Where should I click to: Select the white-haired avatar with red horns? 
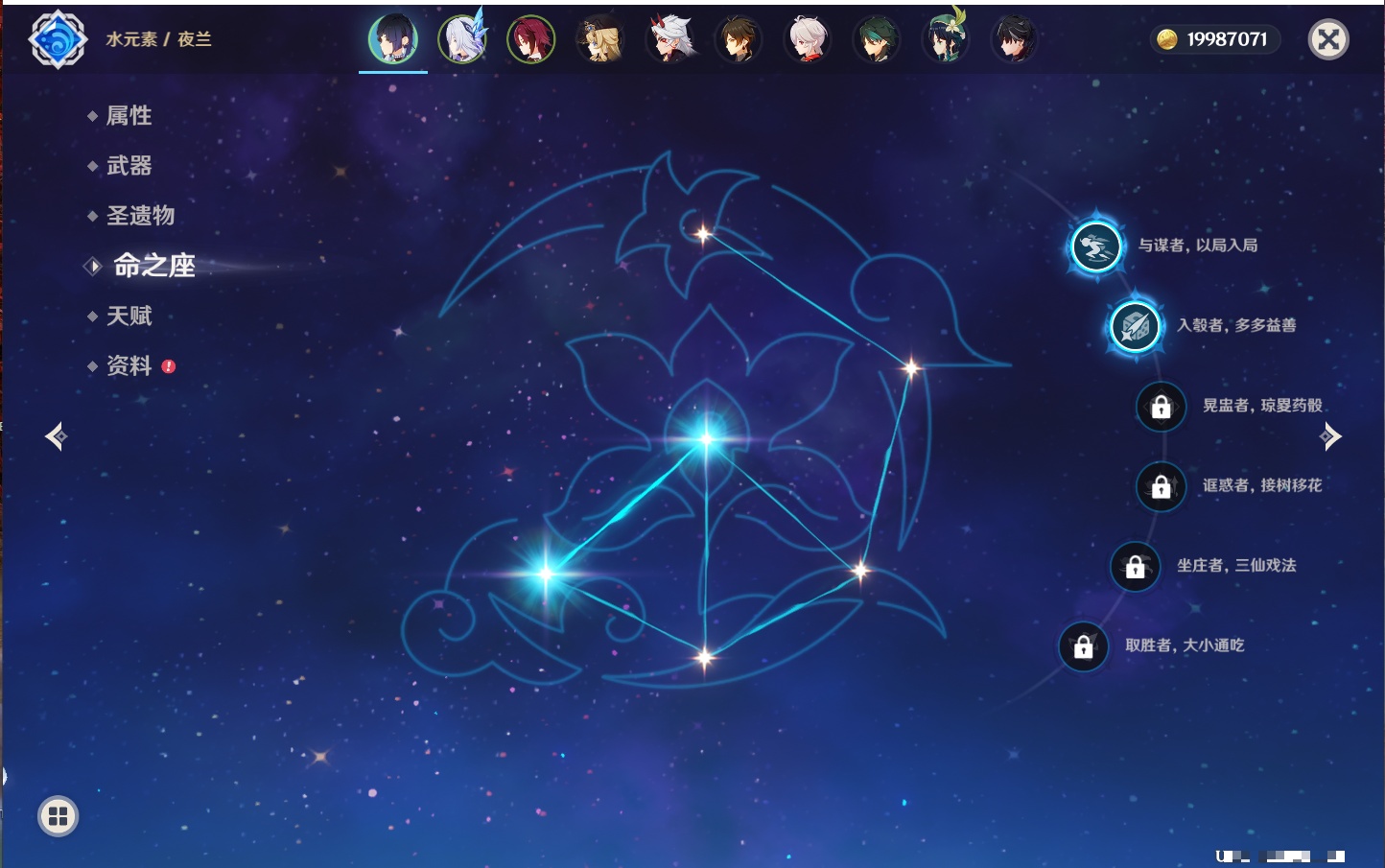coord(669,39)
